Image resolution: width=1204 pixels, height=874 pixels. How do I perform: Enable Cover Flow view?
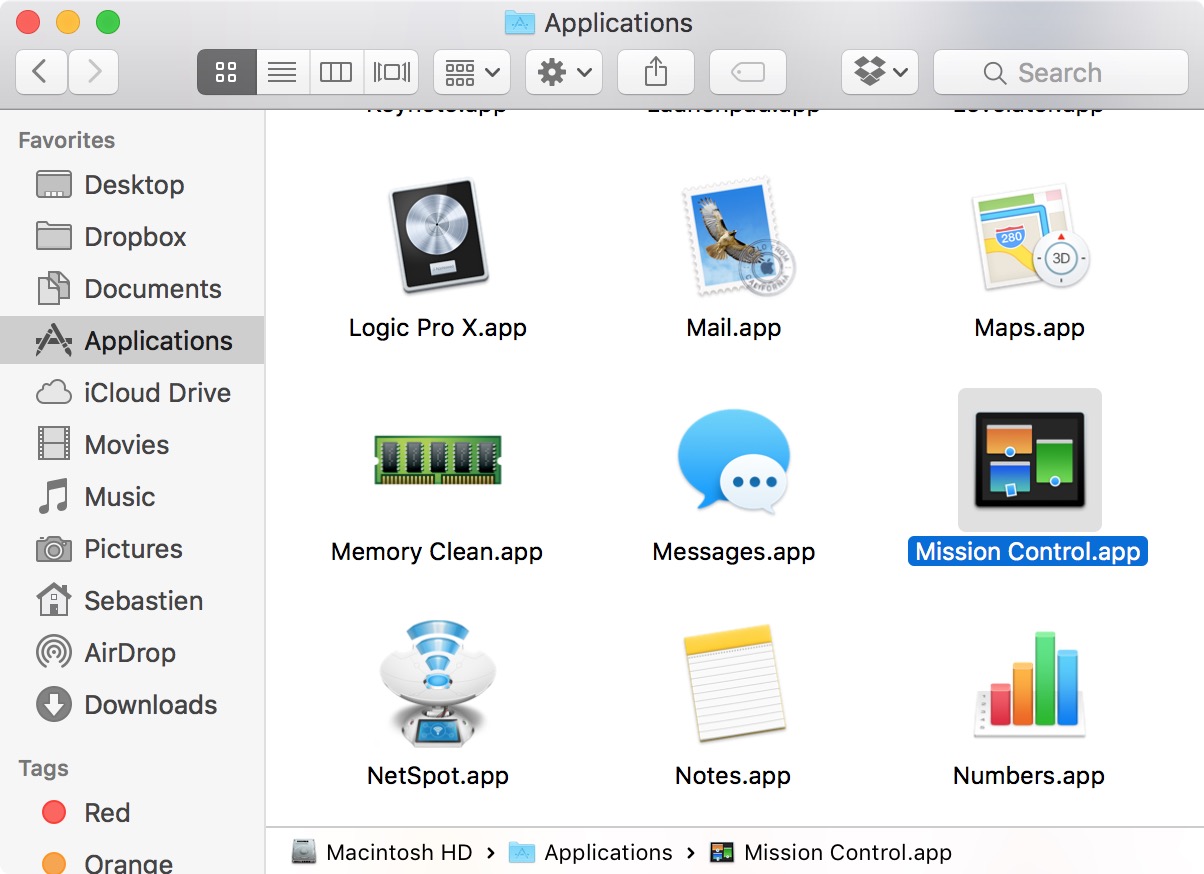click(391, 71)
